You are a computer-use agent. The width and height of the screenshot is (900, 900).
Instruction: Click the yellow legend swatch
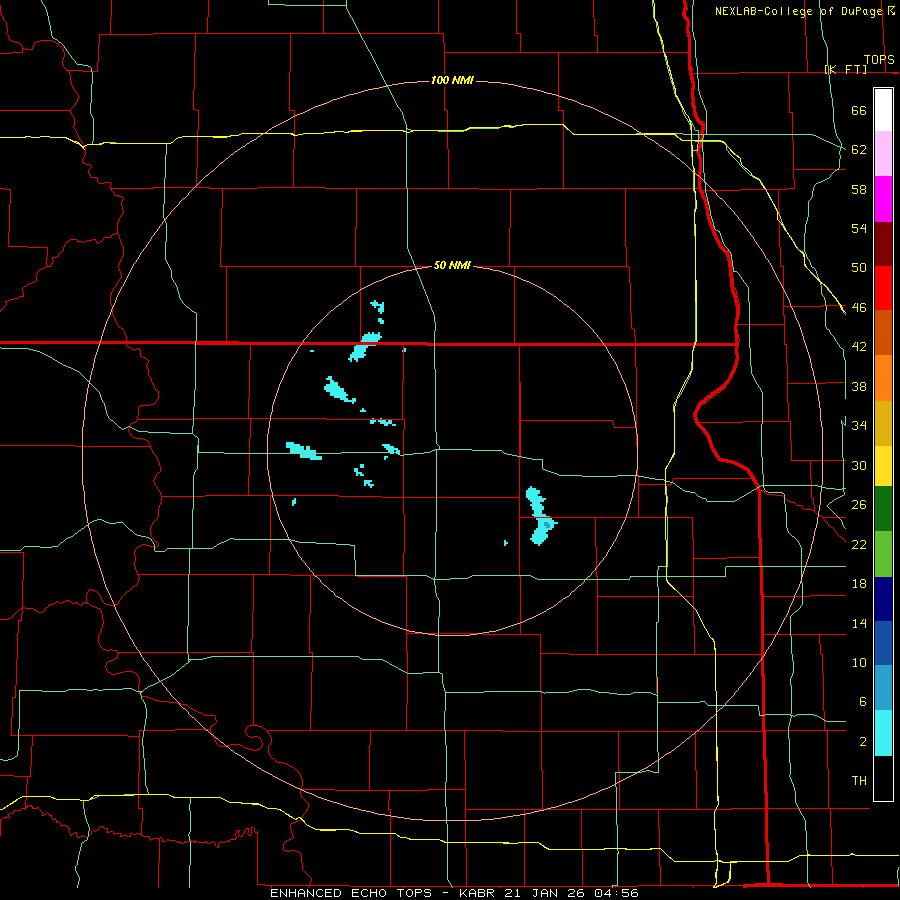coord(883,466)
